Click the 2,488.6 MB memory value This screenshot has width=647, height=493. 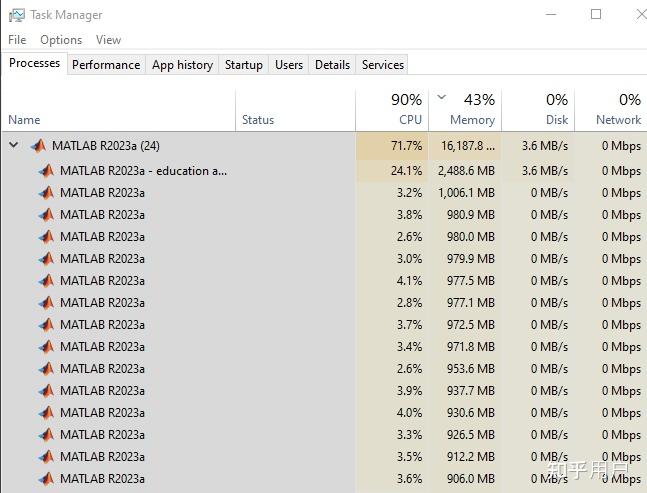tap(466, 171)
